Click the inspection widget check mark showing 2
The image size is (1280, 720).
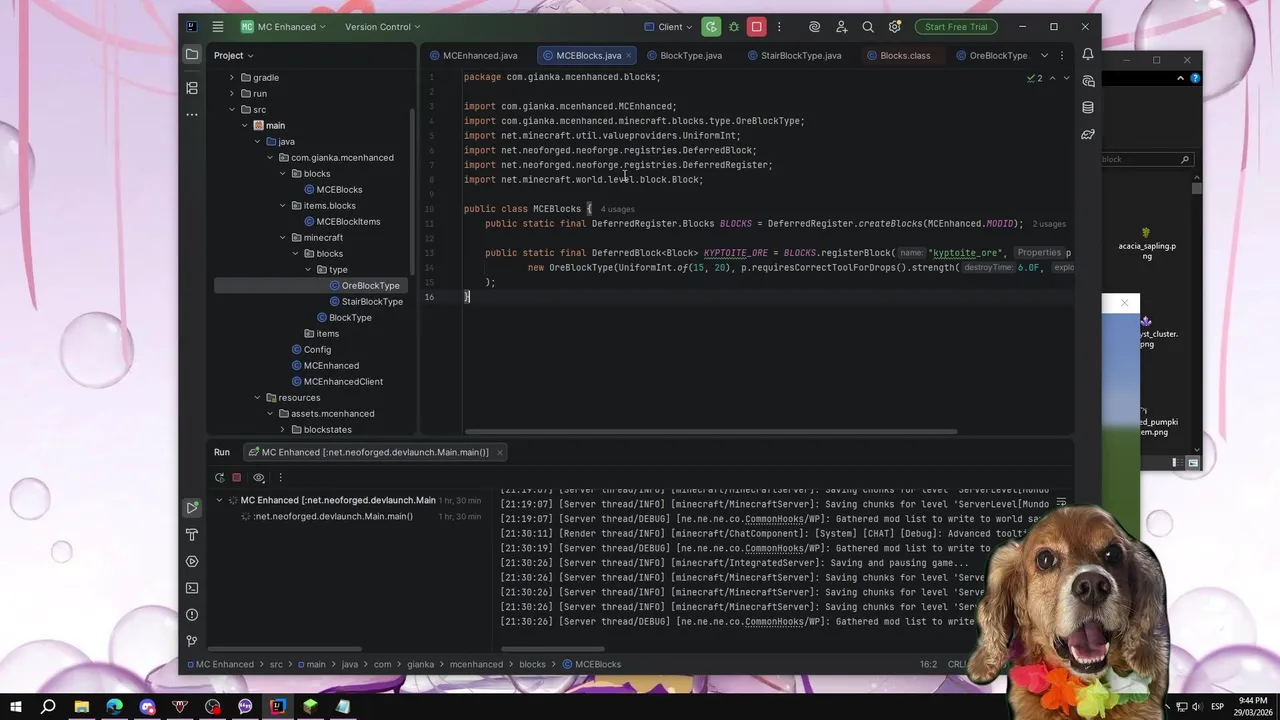pos(1035,78)
